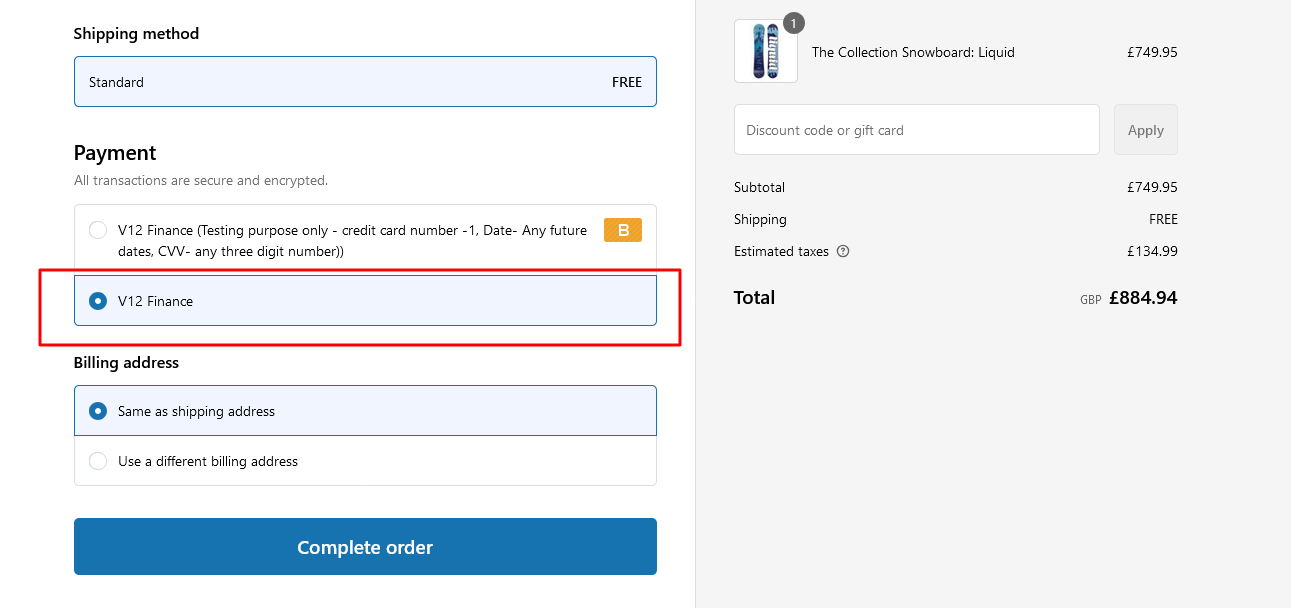Image resolution: width=1291 pixels, height=608 pixels.
Task: Select the V12 Finance testing purpose radio button
Action: coord(98,230)
